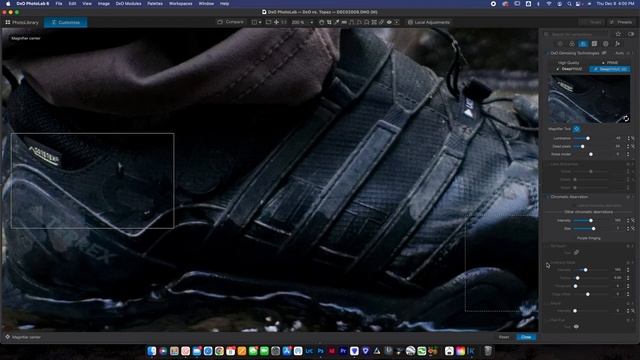Screen dimensions: 640x360
Task: Open Lightroom Classic from the Dock
Action: (309, 351)
